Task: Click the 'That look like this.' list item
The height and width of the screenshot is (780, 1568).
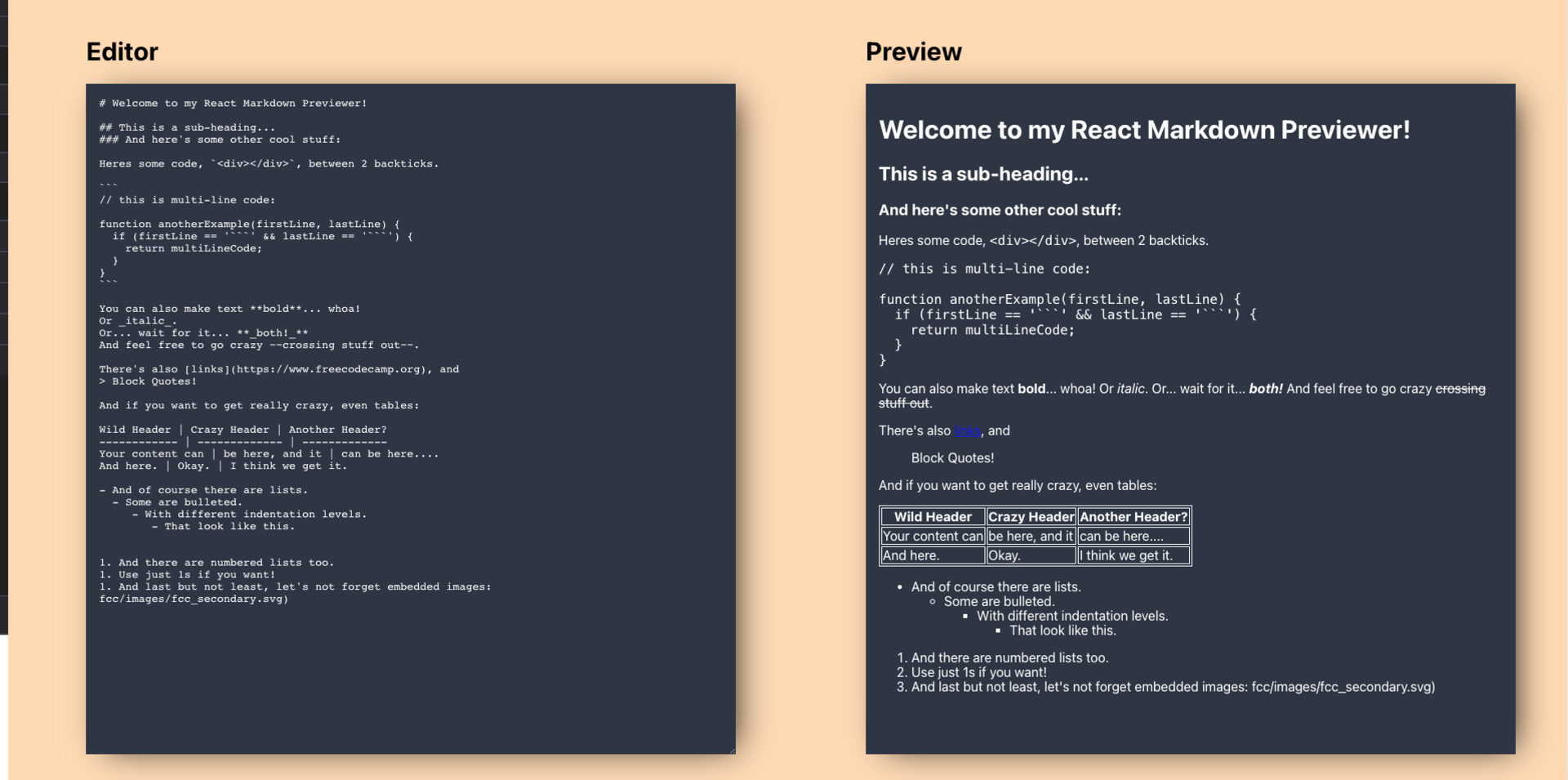Action: (x=1062, y=631)
